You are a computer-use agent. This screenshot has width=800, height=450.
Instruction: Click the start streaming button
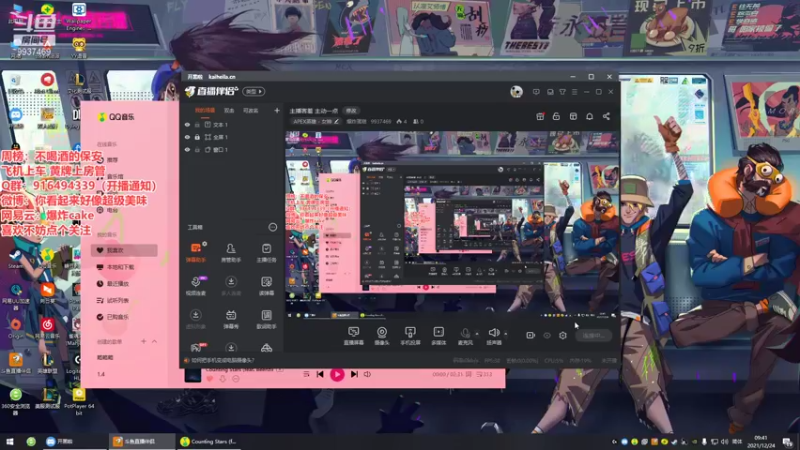tap(594, 335)
